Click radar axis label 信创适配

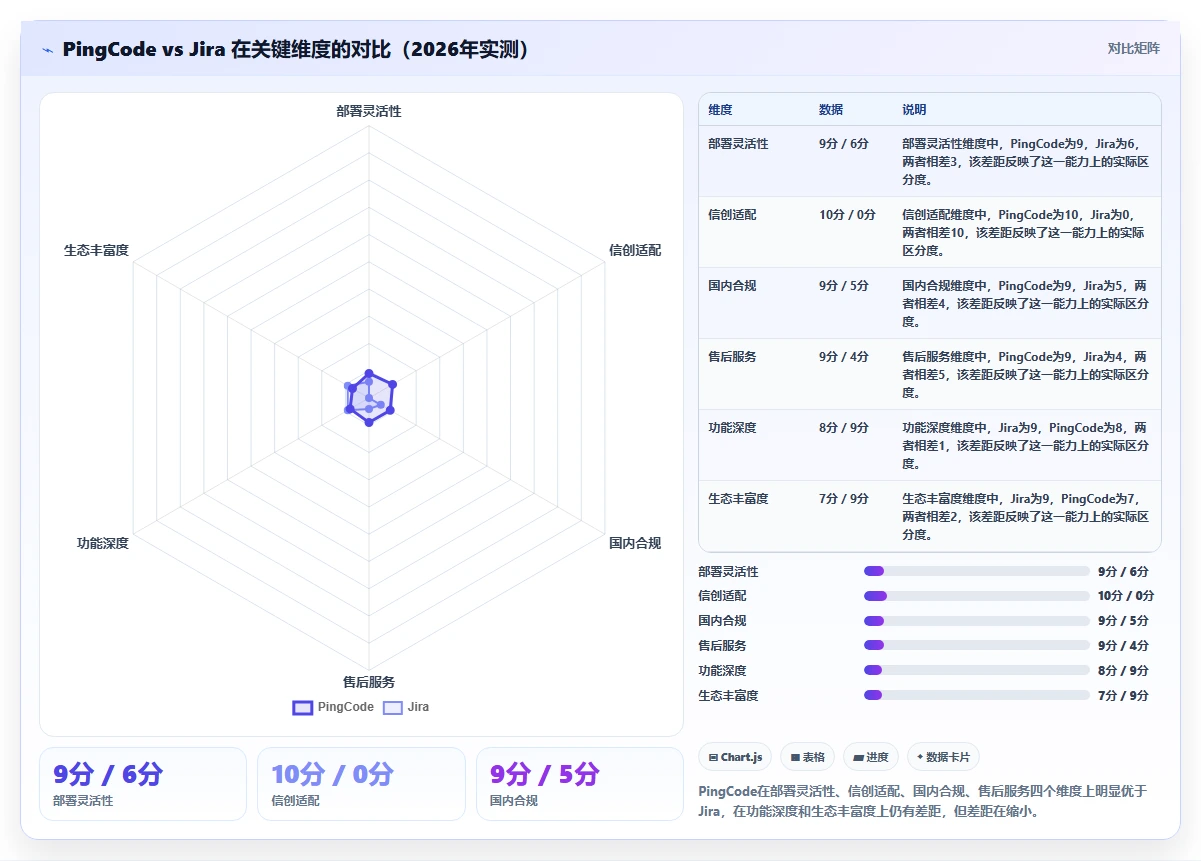(x=635, y=250)
